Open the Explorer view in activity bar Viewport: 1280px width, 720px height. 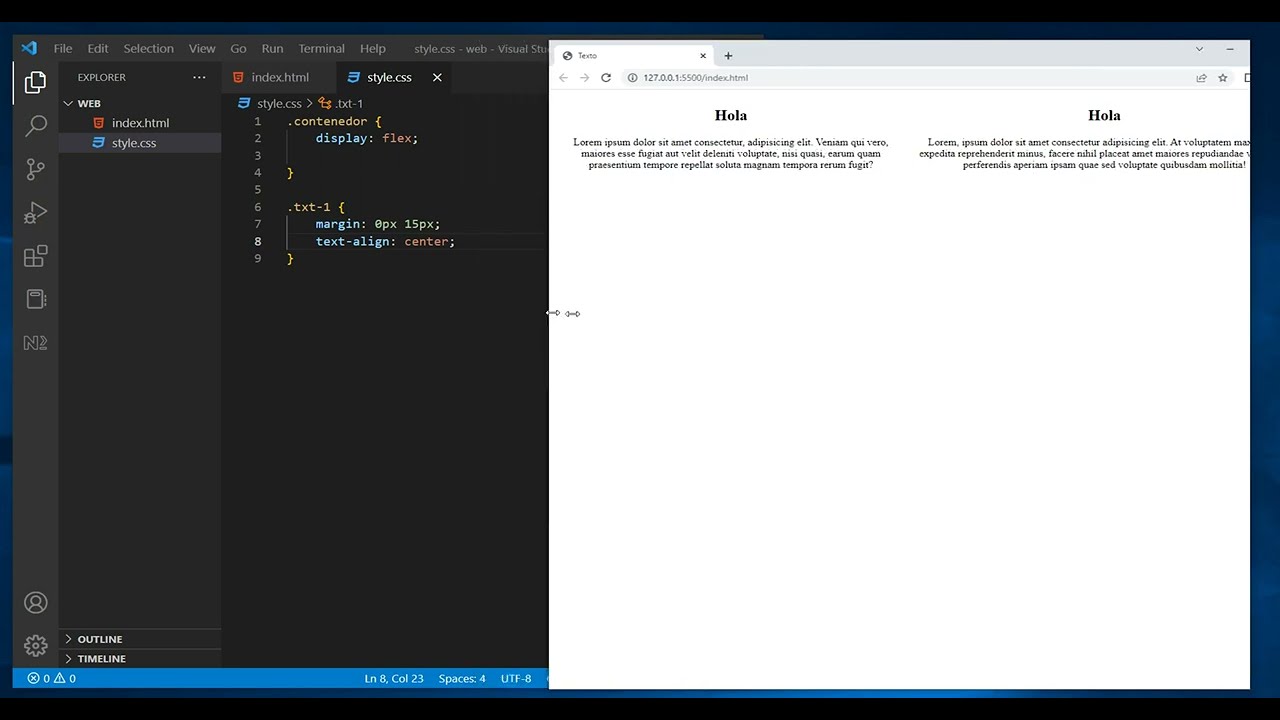click(35, 82)
